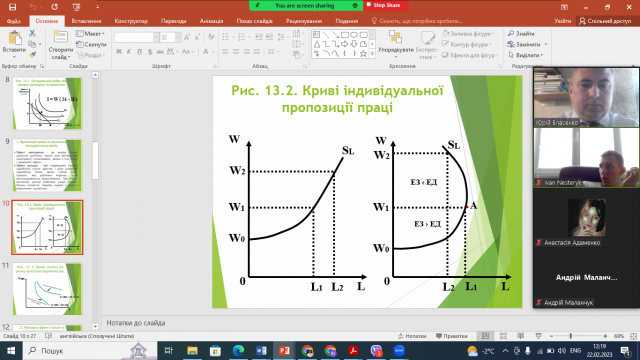The width and height of the screenshot is (640, 360).
Task: Click the zoom out minus button
Action: point(551,336)
